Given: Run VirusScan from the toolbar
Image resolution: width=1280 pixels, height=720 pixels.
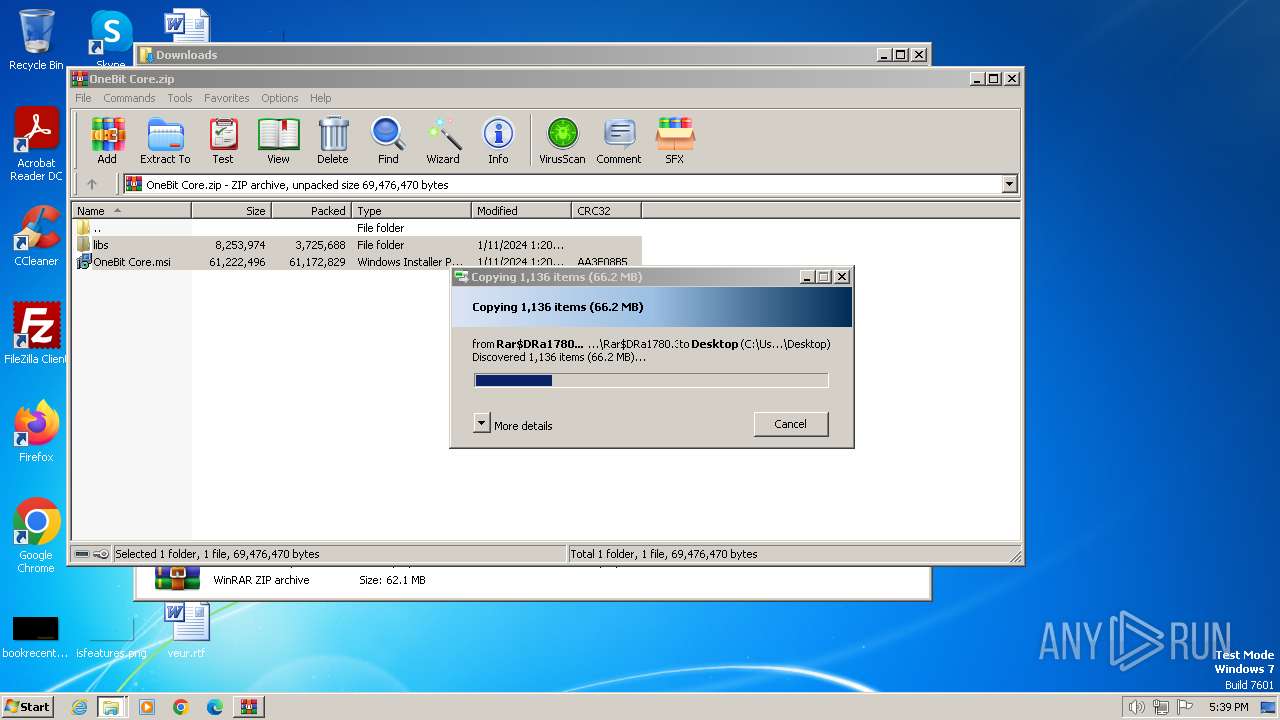Looking at the screenshot, I should click(x=562, y=141).
